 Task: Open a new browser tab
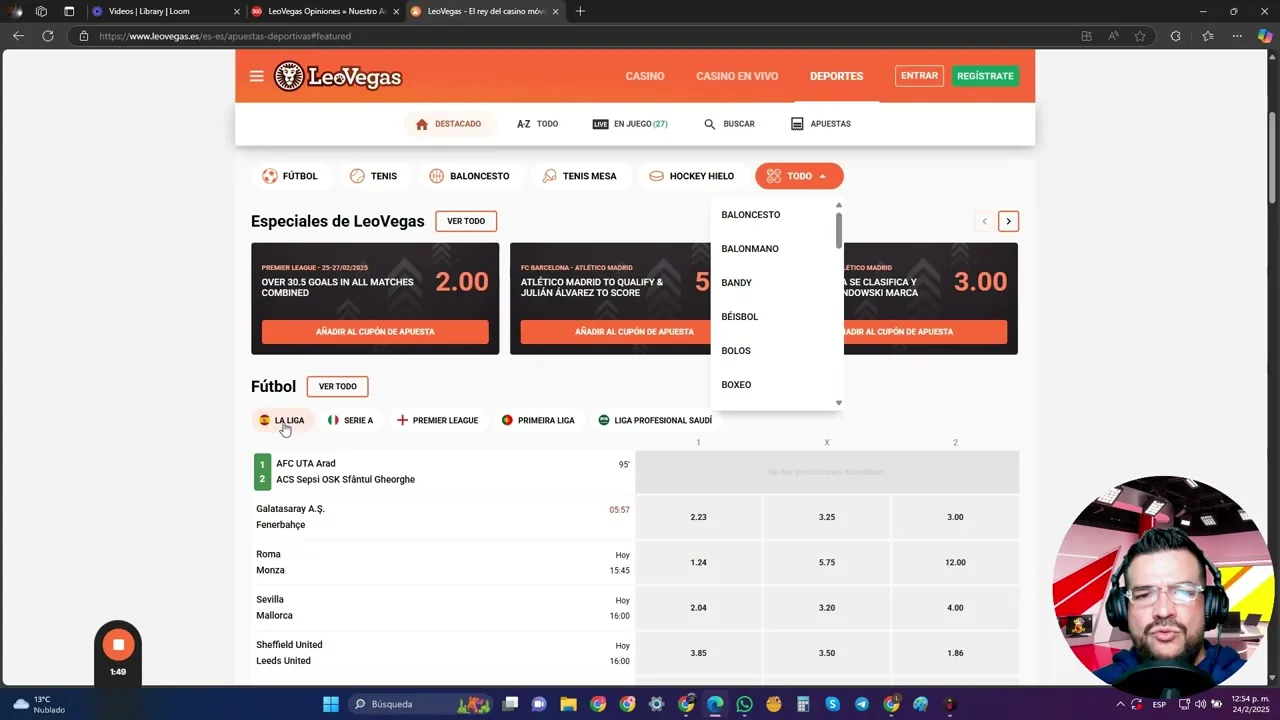[x=580, y=11]
